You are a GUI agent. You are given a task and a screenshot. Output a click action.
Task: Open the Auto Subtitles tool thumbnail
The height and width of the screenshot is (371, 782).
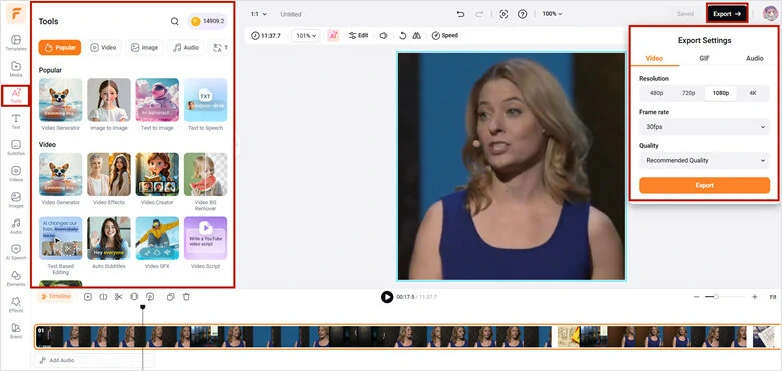pos(109,238)
